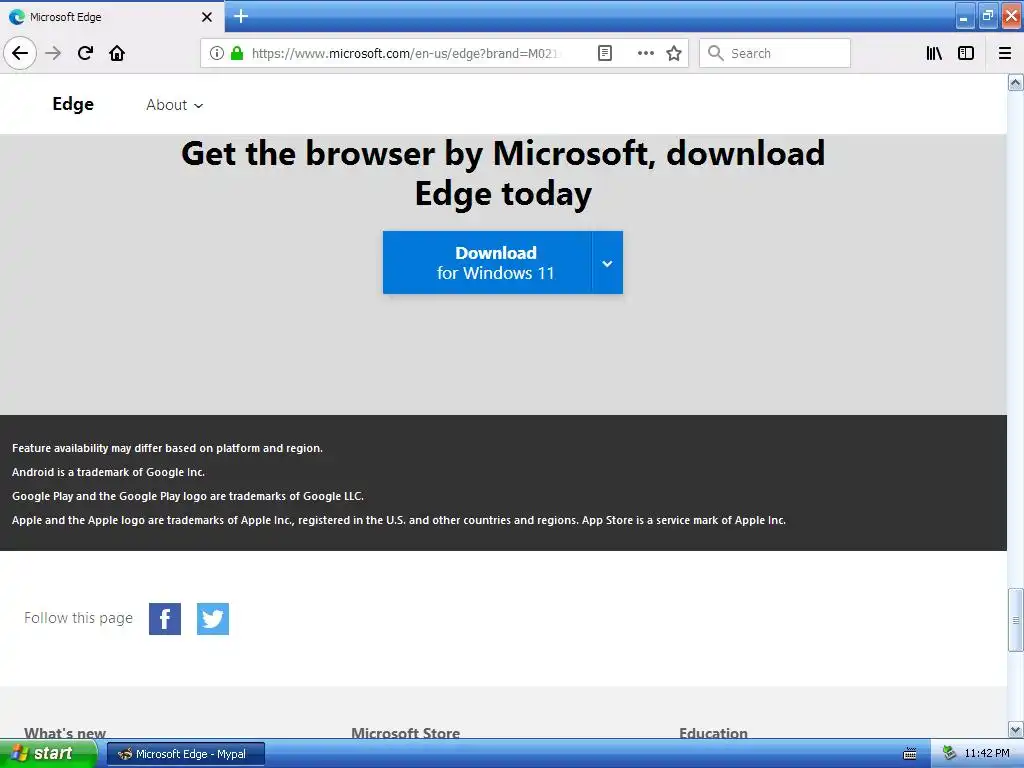Minimize the Mypal browser window
Viewport: 1024px width, 768px height.
pos(965,16)
